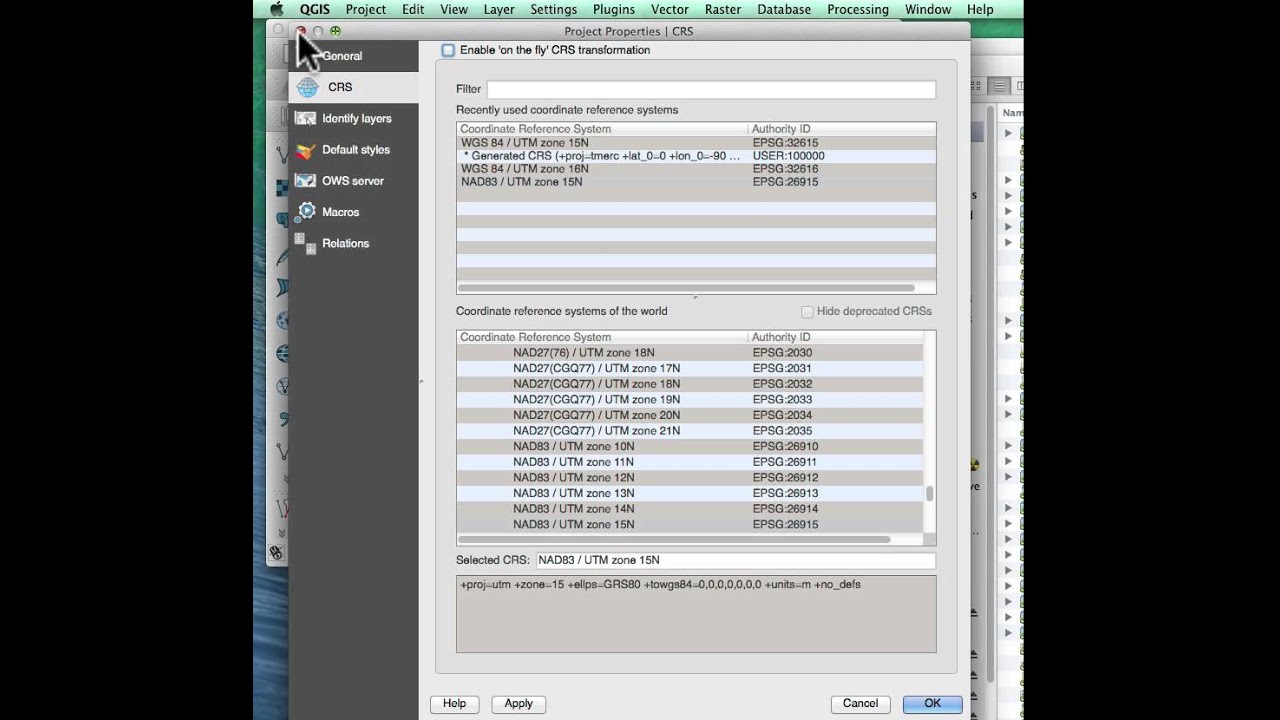1280x720 pixels.
Task: Open the Settings menu
Action: [x=553, y=9]
